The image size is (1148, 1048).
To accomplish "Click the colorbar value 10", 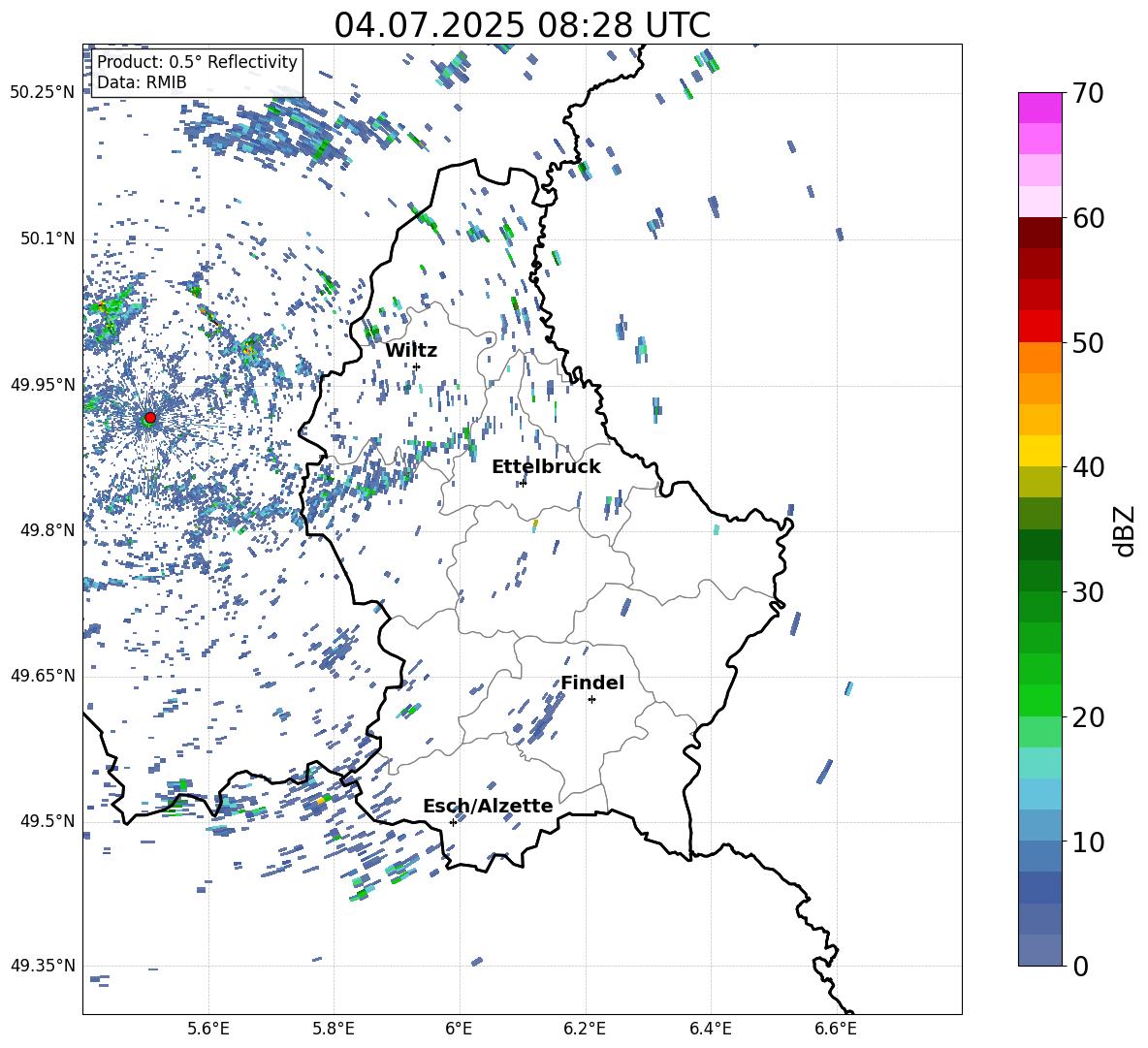I will click(x=1088, y=842).
